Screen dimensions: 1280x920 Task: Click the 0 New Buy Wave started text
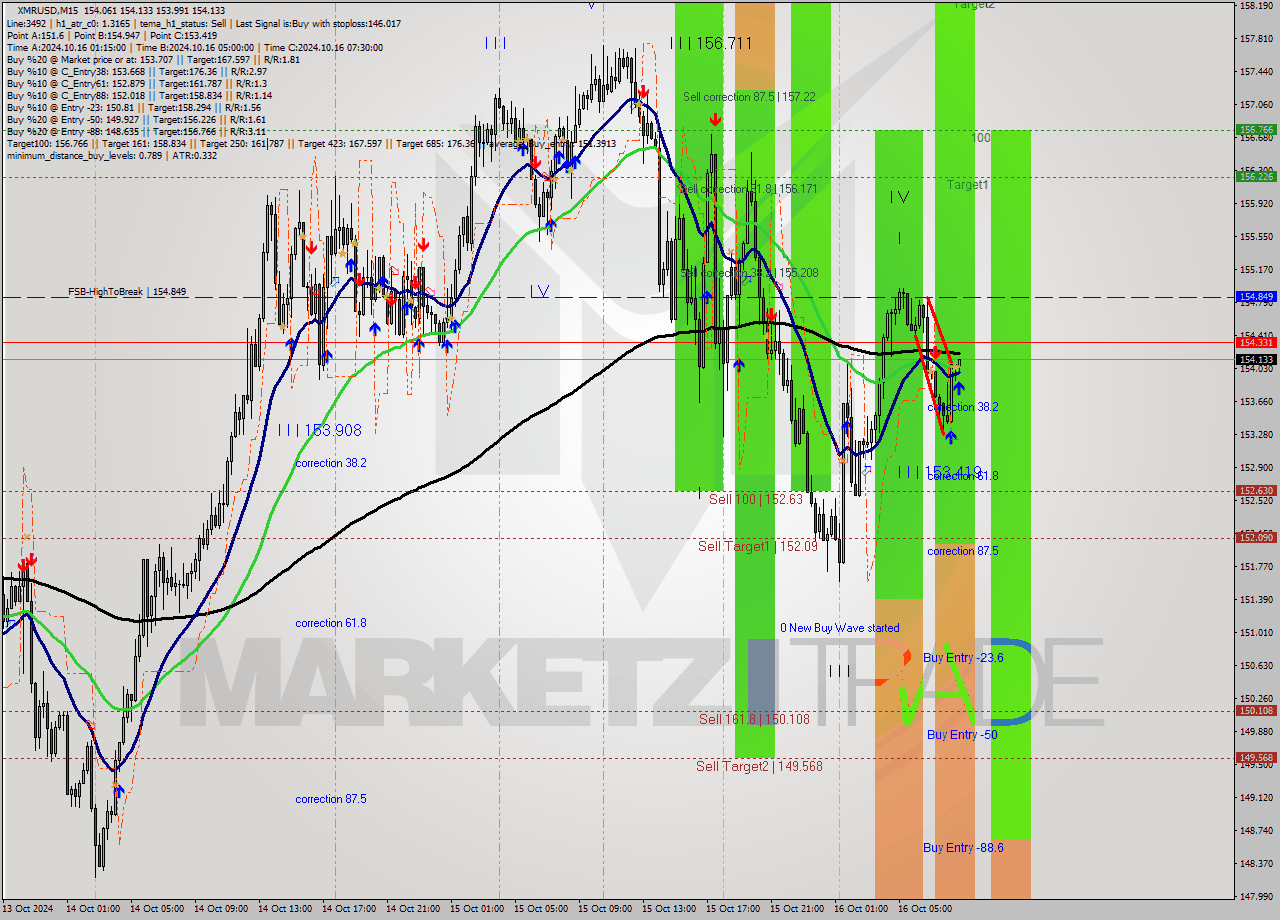pos(840,628)
